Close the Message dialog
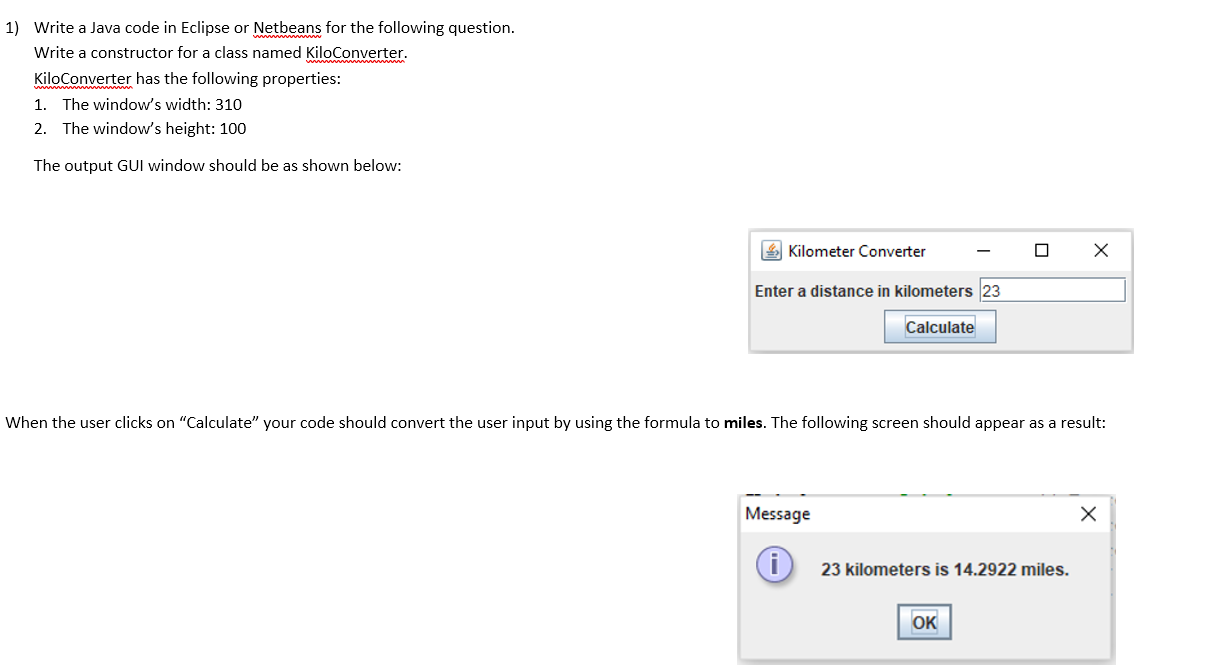Image resolution: width=1217 pixels, height=669 pixels. (x=1089, y=514)
